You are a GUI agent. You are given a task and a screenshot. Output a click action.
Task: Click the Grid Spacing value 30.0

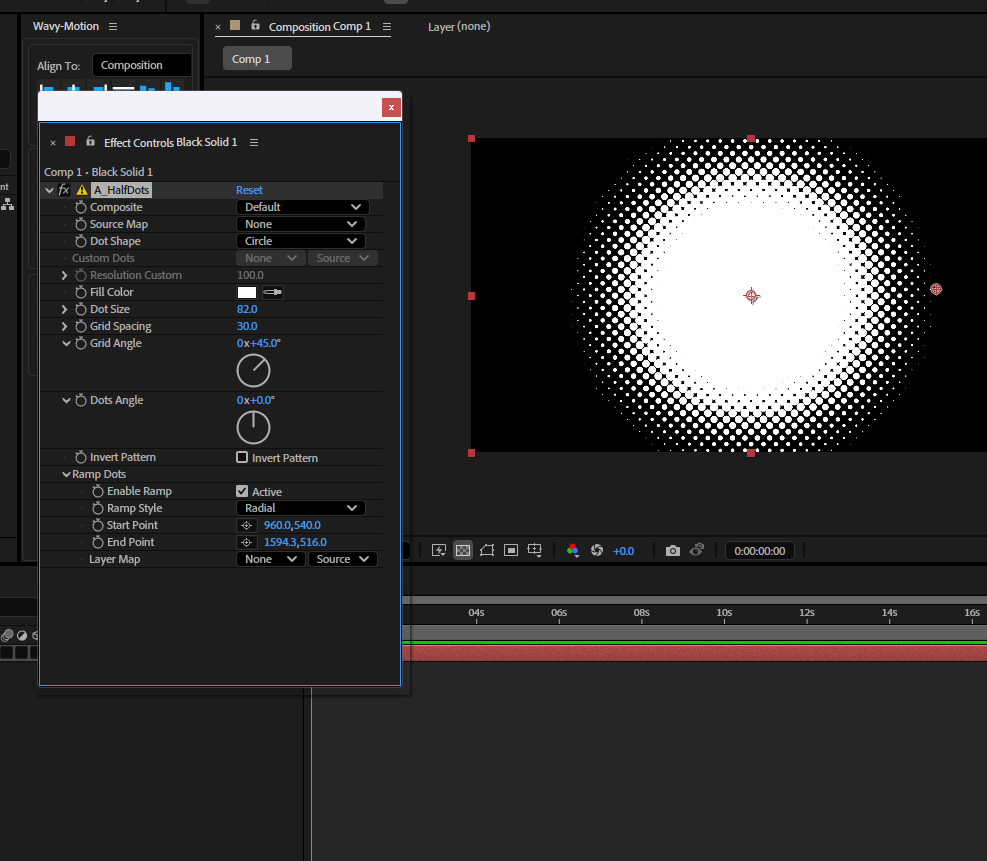pyautogui.click(x=247, y=326)
